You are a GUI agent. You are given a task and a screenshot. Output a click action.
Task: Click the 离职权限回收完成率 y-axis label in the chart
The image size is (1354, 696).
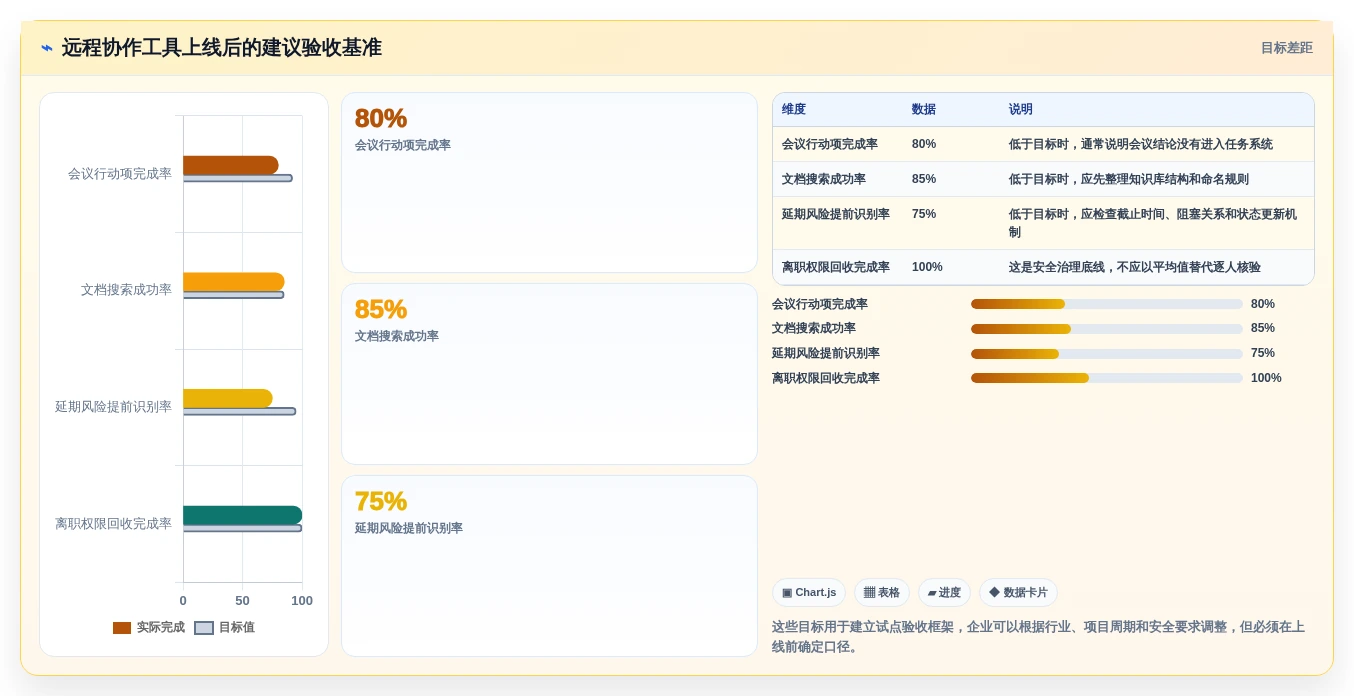113,523
